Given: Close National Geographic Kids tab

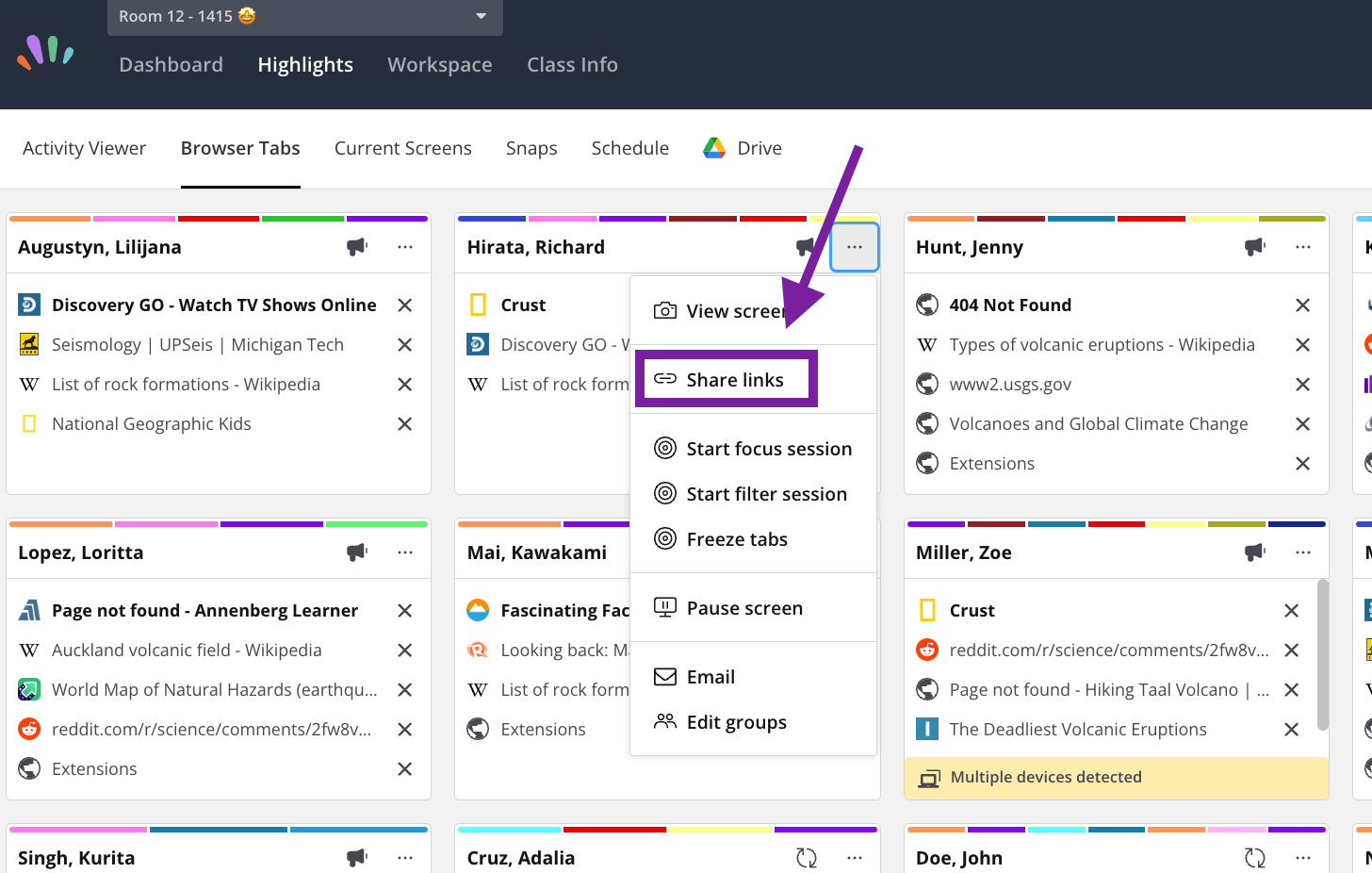Looking at the screenshot, I should coord(405,424).
